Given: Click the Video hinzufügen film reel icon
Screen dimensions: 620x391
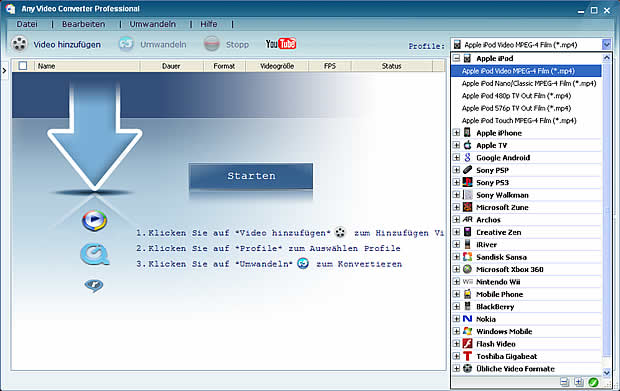Looking at the screenshot, I should pos(19,44).
